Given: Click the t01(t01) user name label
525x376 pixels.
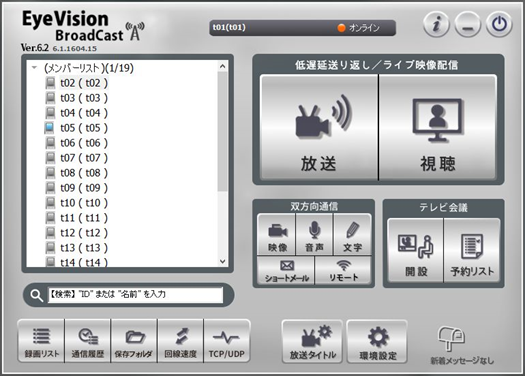Looking at the screenshot, I should (x=229, y=27).
